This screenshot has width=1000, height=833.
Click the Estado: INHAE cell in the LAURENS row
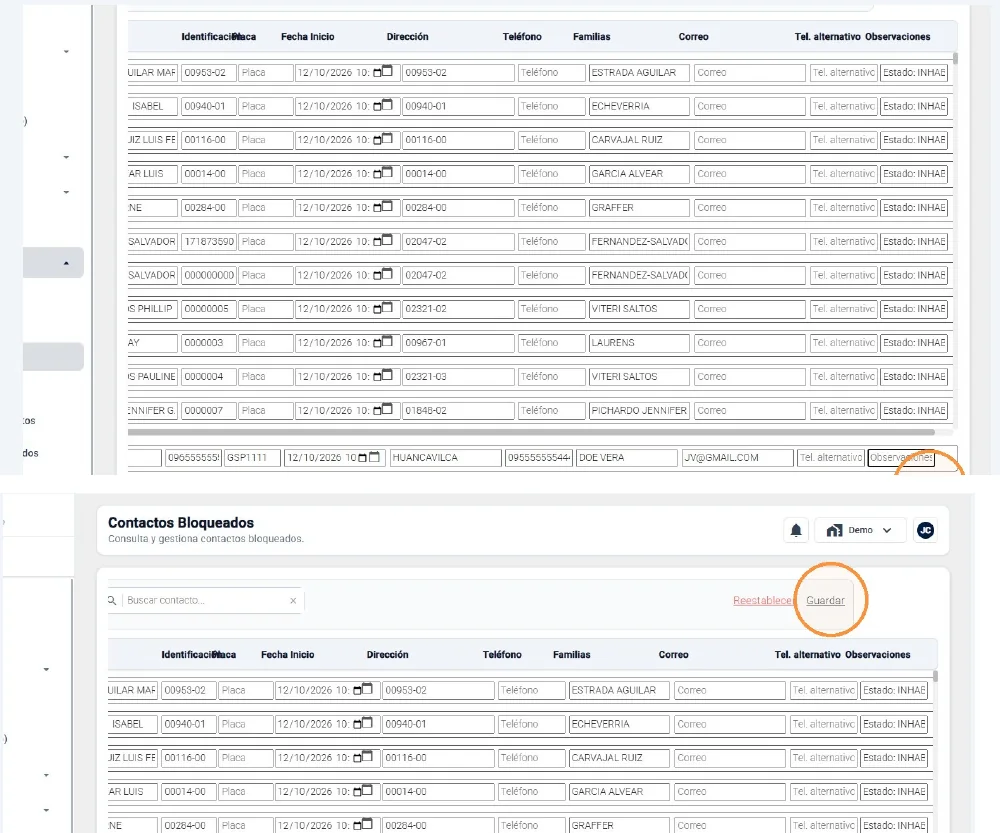[914, 343]
